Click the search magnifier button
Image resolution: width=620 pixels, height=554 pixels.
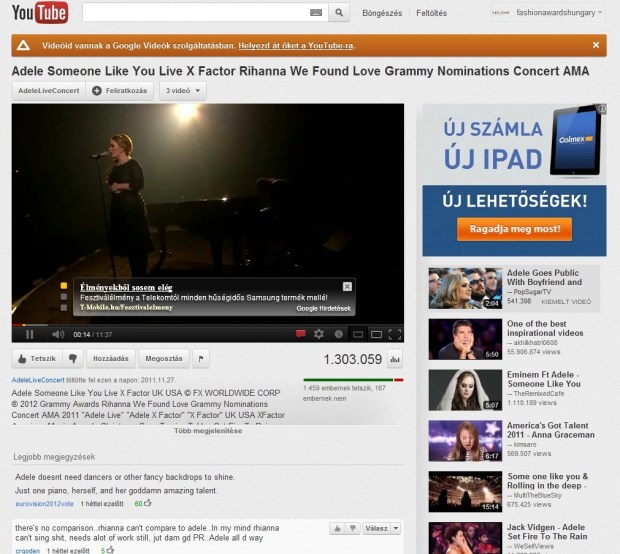point(339,13)
